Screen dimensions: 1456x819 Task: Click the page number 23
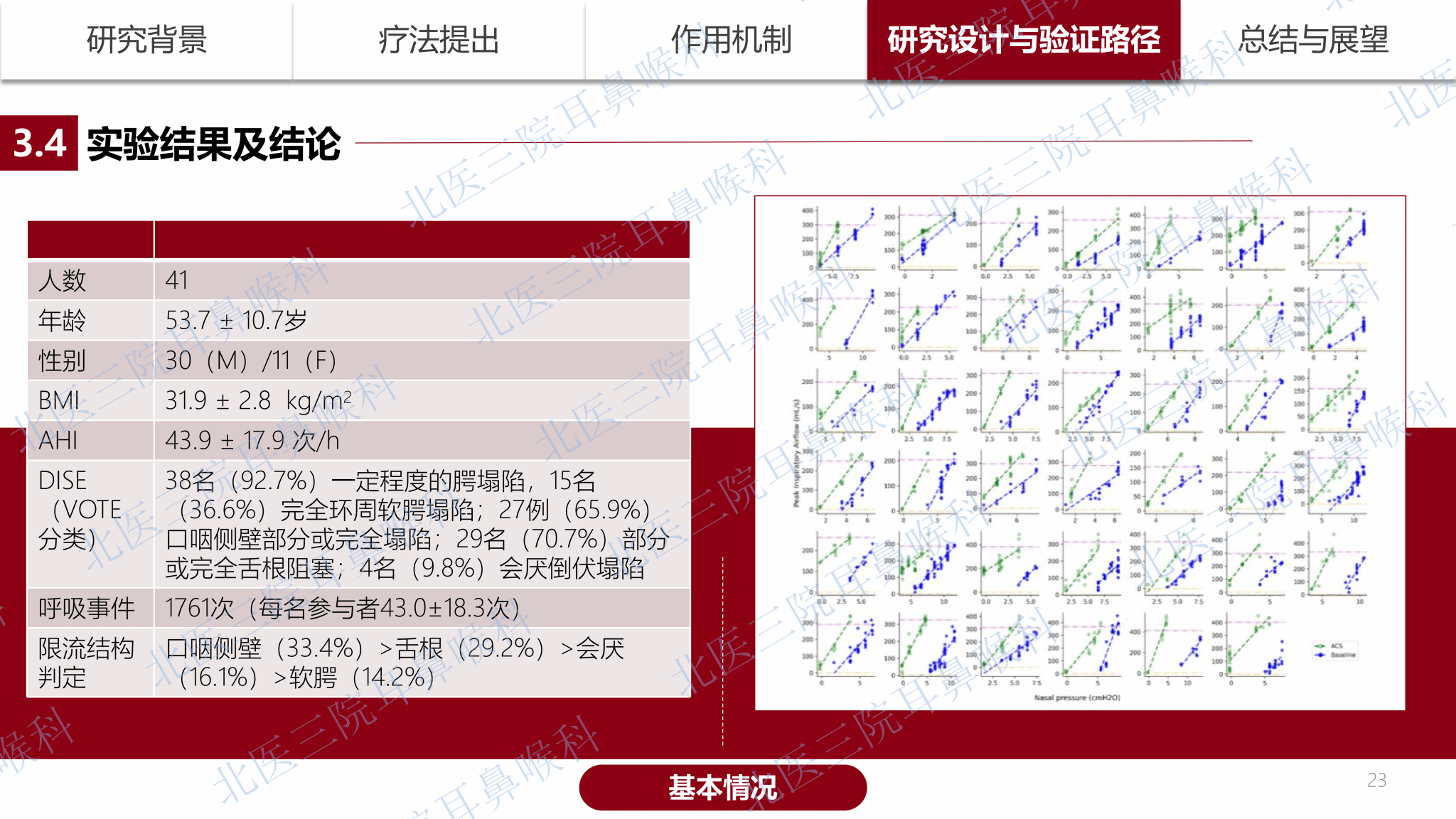click(x=1376, y=780)
